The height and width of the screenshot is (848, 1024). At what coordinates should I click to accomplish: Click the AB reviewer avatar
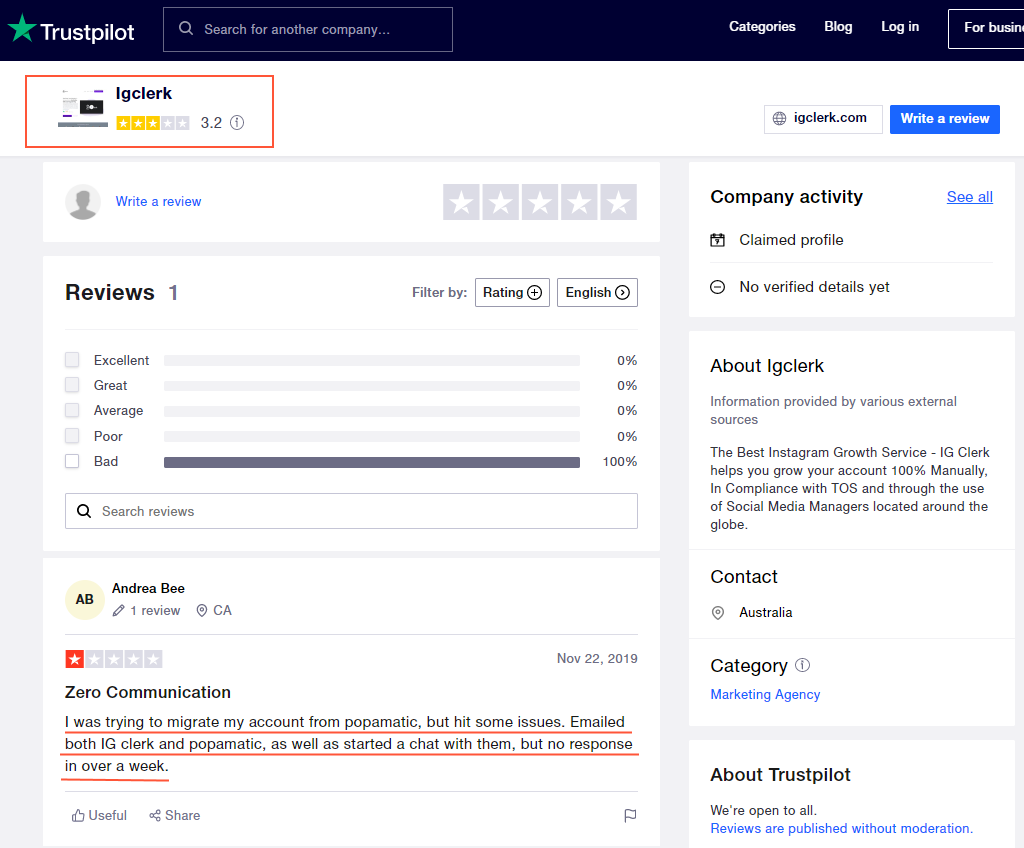85,599
